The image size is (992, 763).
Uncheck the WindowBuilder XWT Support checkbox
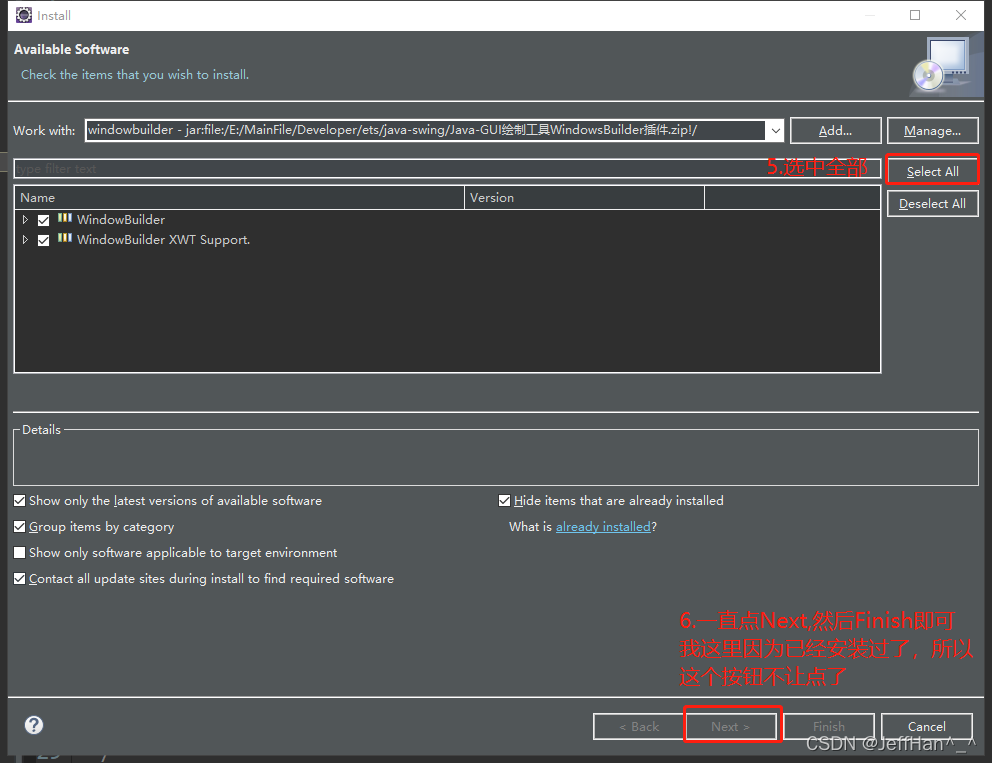[43, 239]
